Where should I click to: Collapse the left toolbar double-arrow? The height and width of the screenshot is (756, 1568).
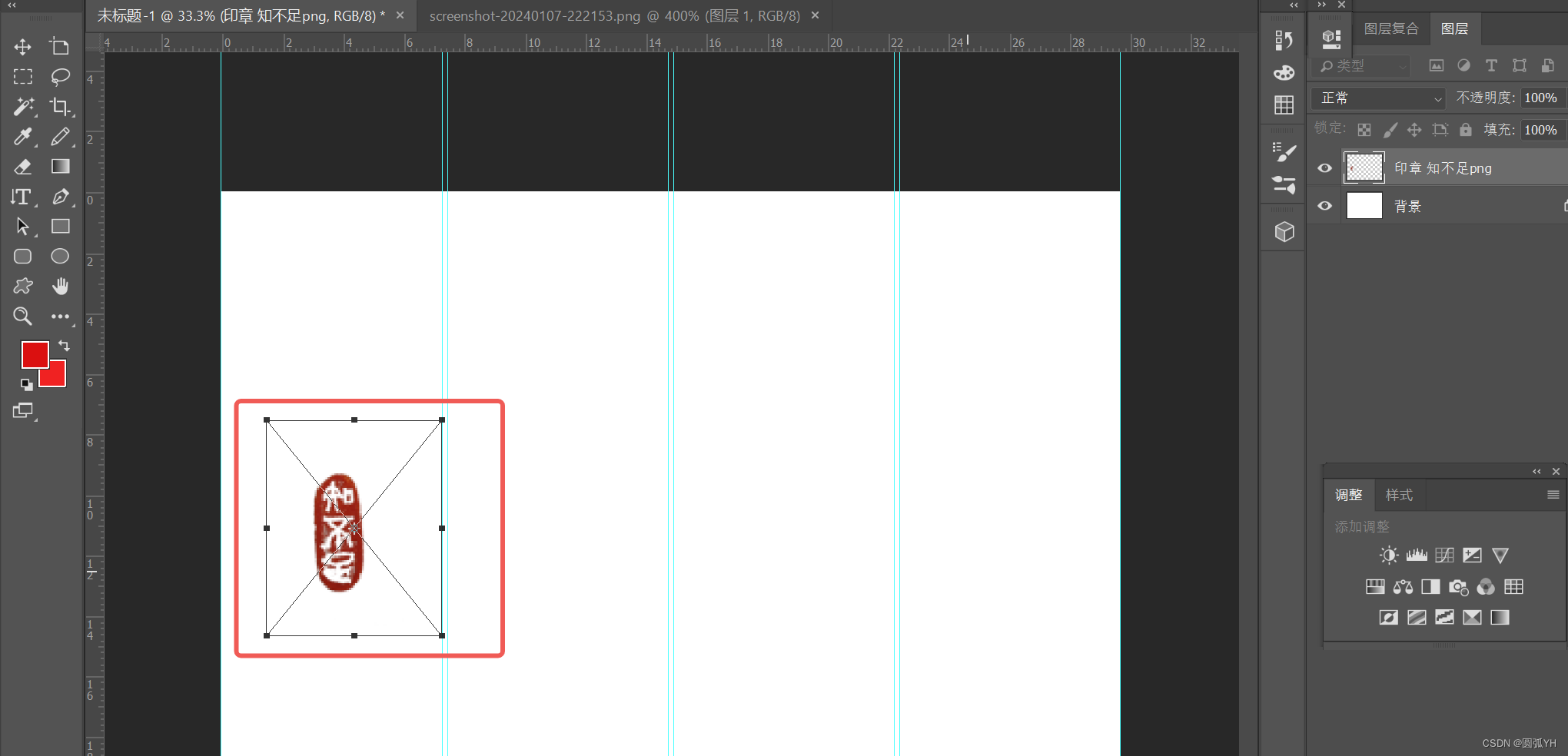(12, 5)
